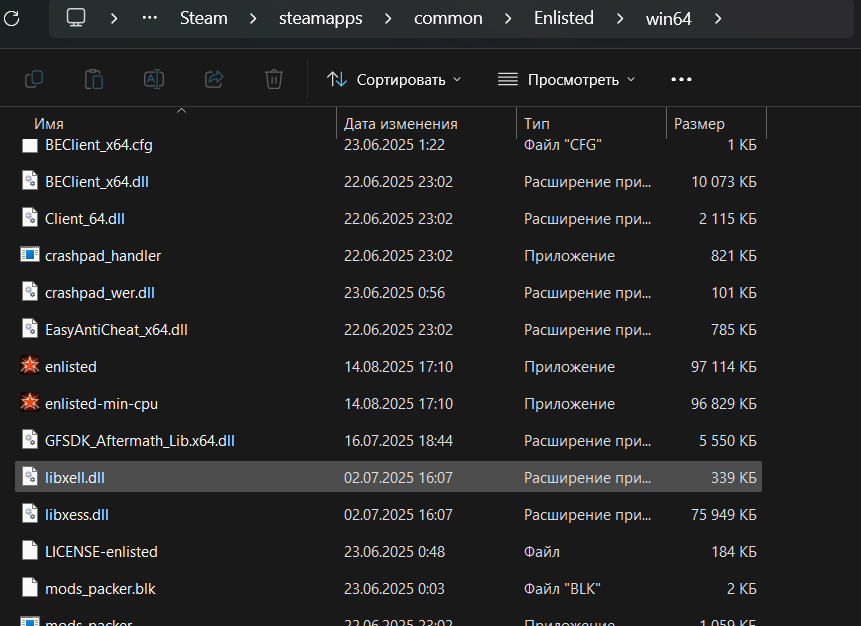Click the EasyAntiCheat_x64.dll file icon
Image resolution: width=861 pixels, height=626 pixels.
pyautogui.click(x=30, y=329)
